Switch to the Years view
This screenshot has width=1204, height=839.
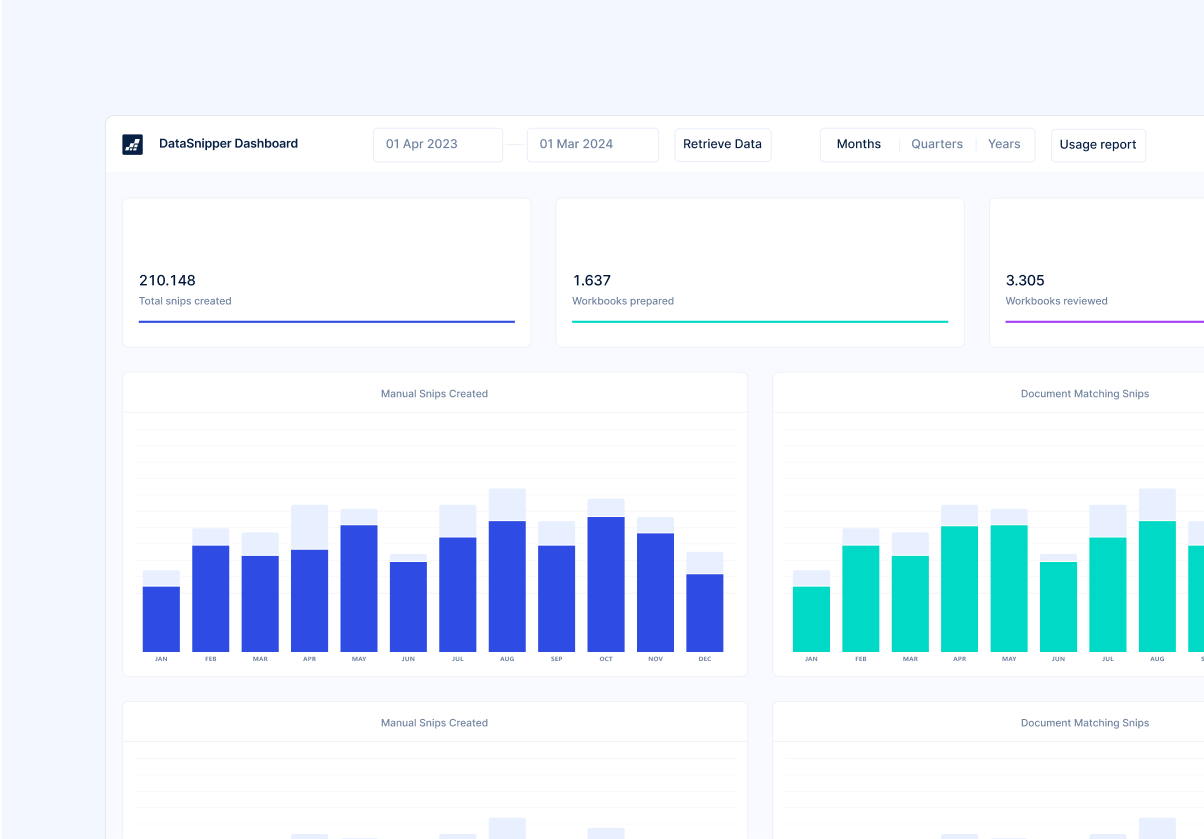pos(1004,144)
